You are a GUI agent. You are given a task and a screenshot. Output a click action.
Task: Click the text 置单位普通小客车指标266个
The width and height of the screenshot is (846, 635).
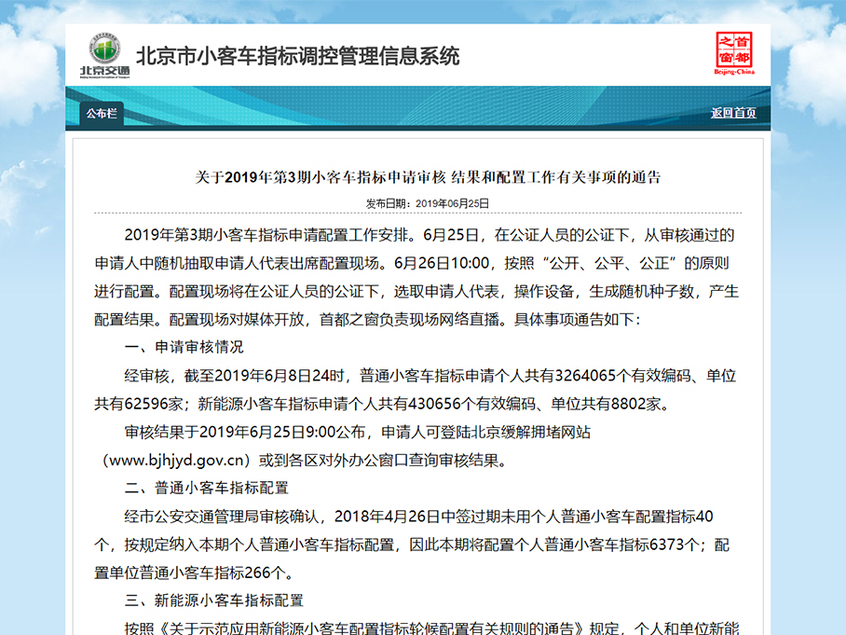(189, 572)
